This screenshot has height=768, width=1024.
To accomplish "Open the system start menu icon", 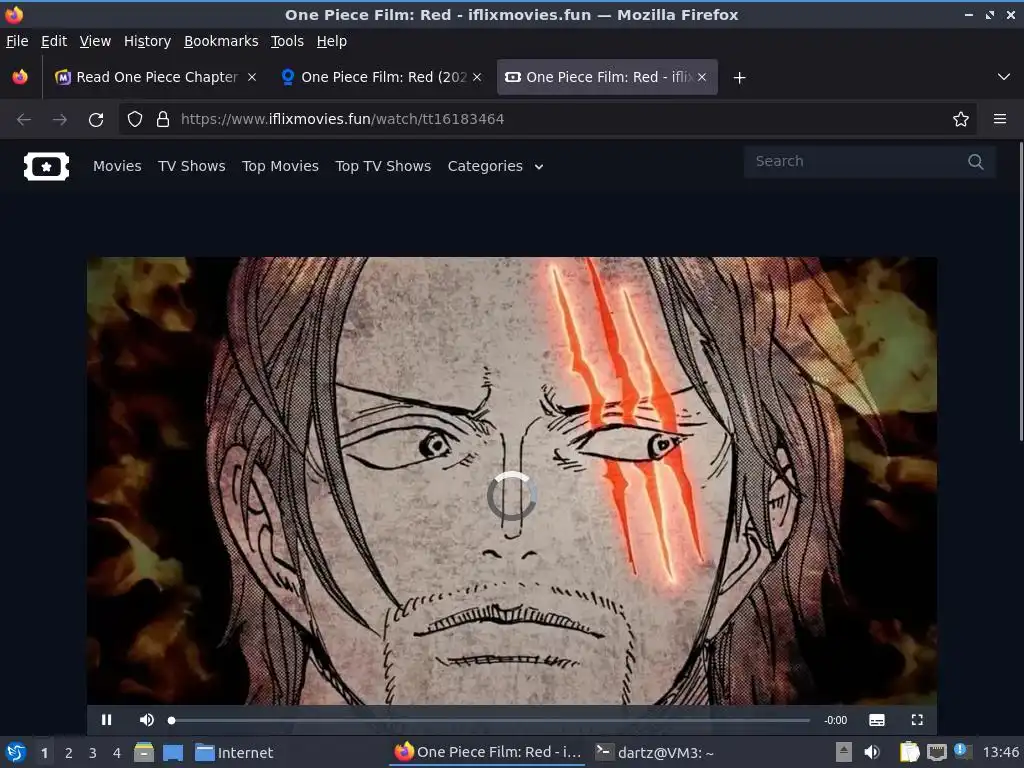I will tap(16, 752).
